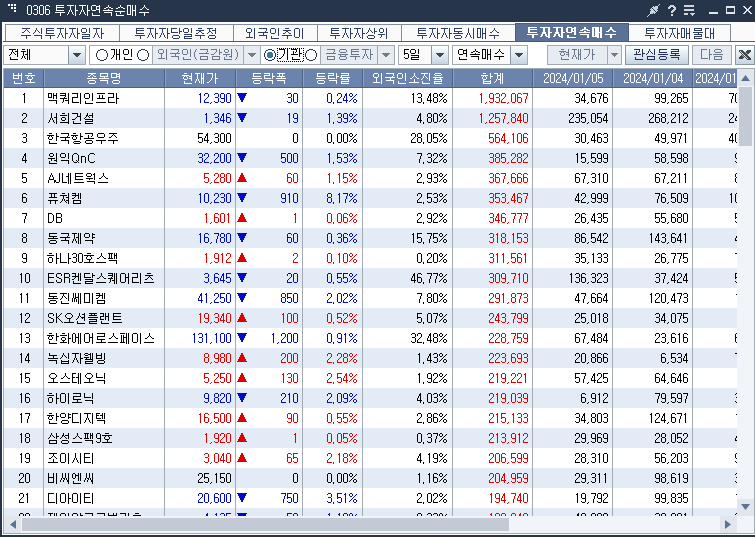Screen dimensions: 755x537
Task: Click down arrow icon in 퓨쳐켐 row
Action: click(x=242, y=198)
